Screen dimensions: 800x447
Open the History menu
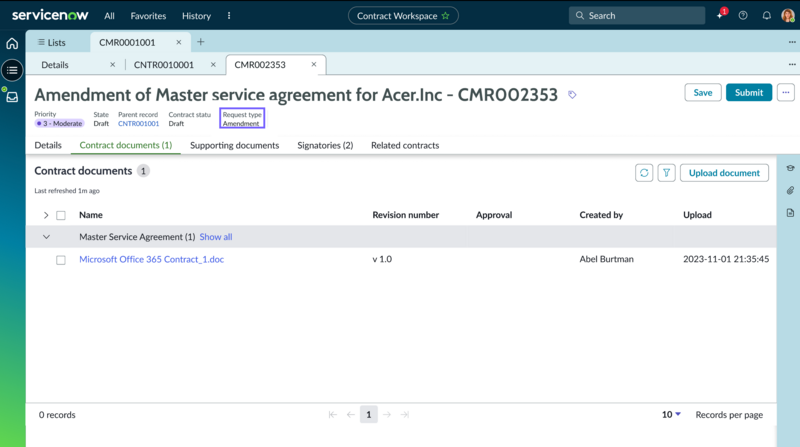pos(196,16)
